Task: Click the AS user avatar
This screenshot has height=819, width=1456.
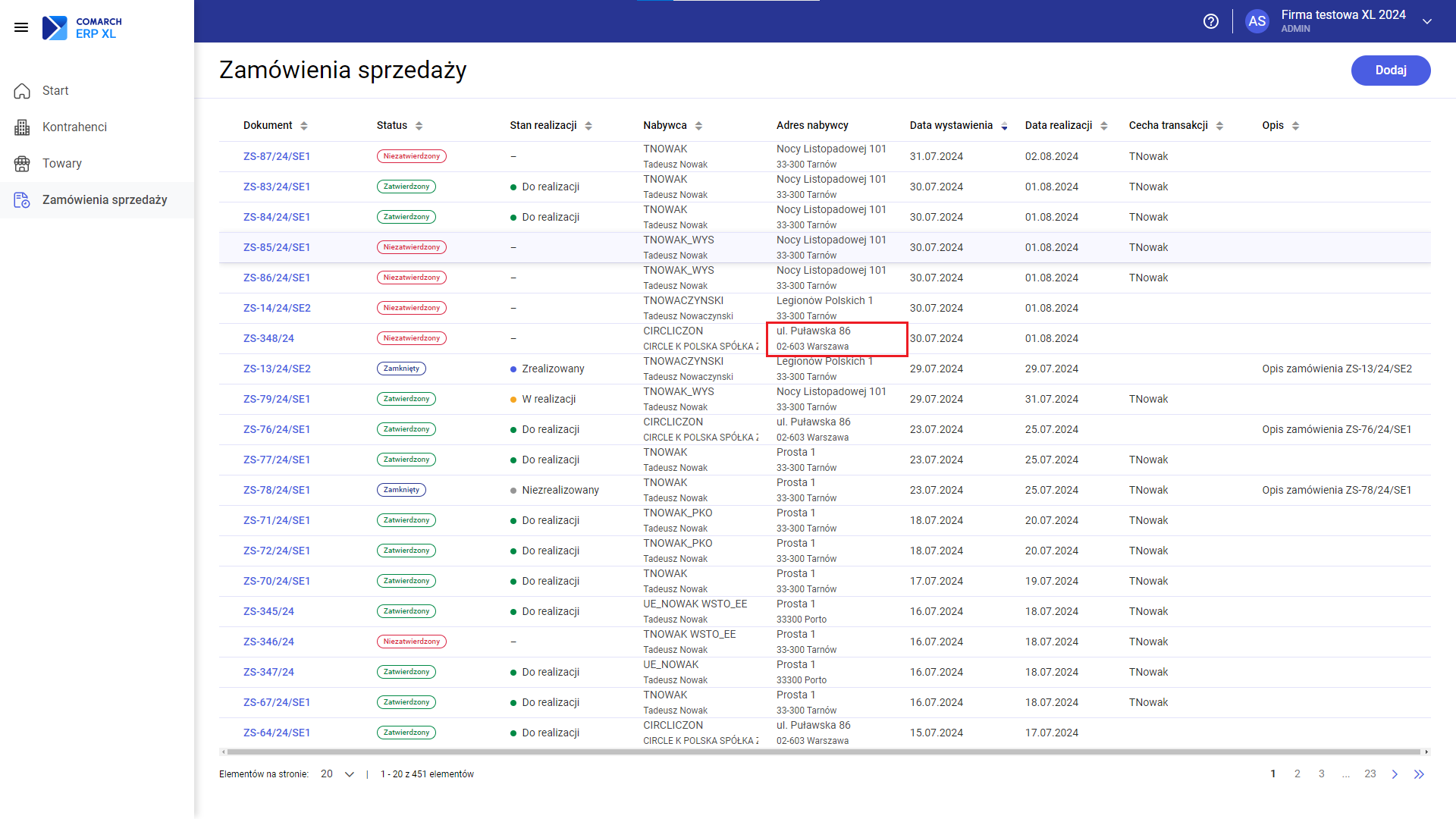Action: [1257, 21]
